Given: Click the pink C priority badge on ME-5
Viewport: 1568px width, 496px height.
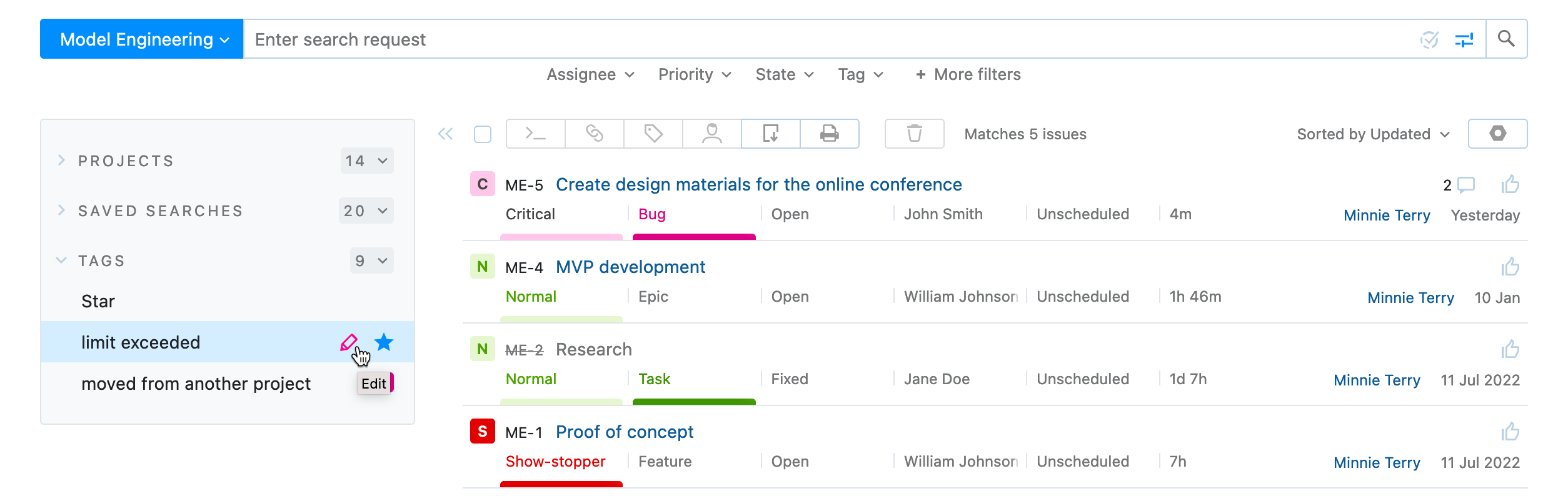Looking at the screenshot, I should 483,184.
